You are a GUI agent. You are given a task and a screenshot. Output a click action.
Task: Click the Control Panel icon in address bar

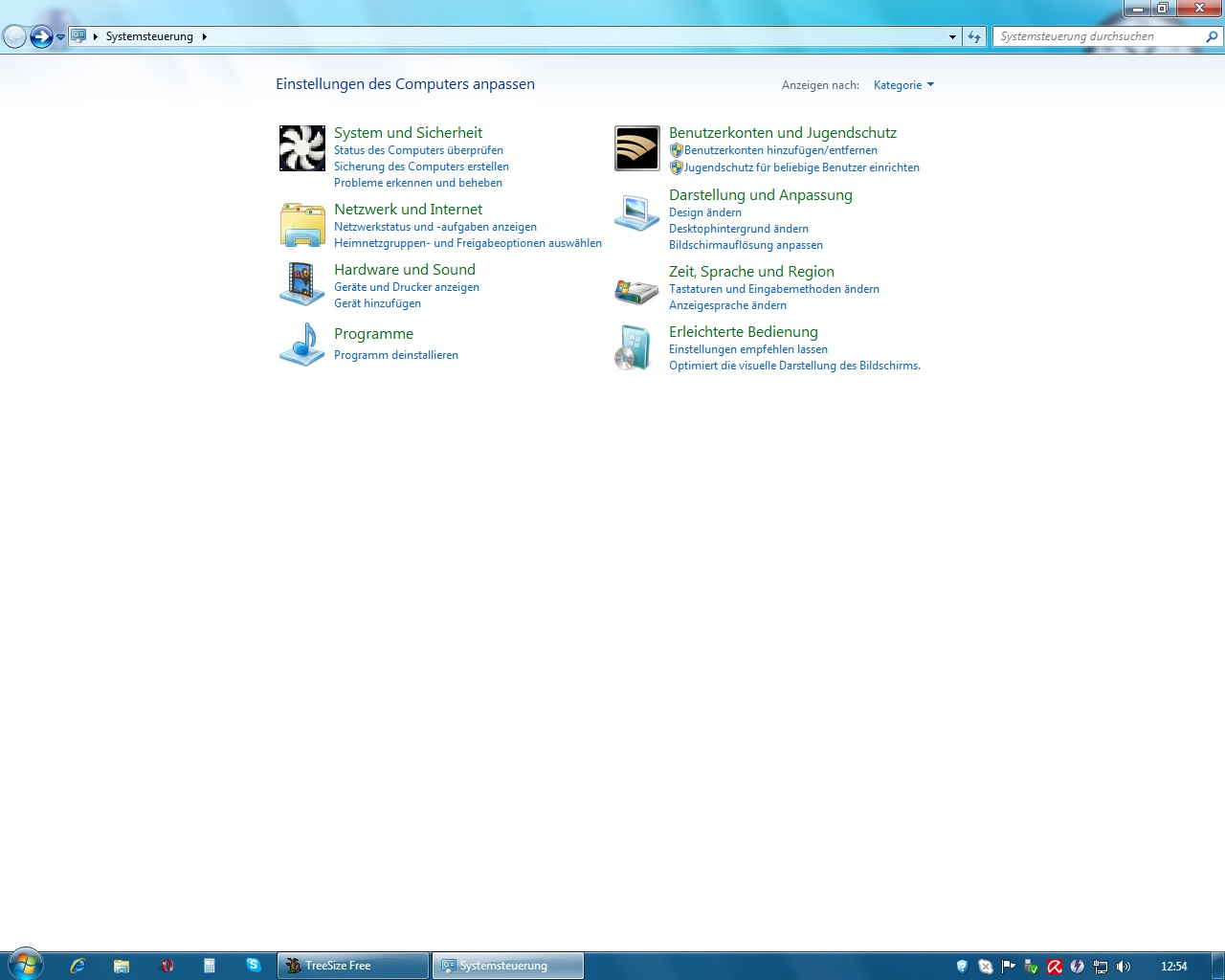click(78, 36)
